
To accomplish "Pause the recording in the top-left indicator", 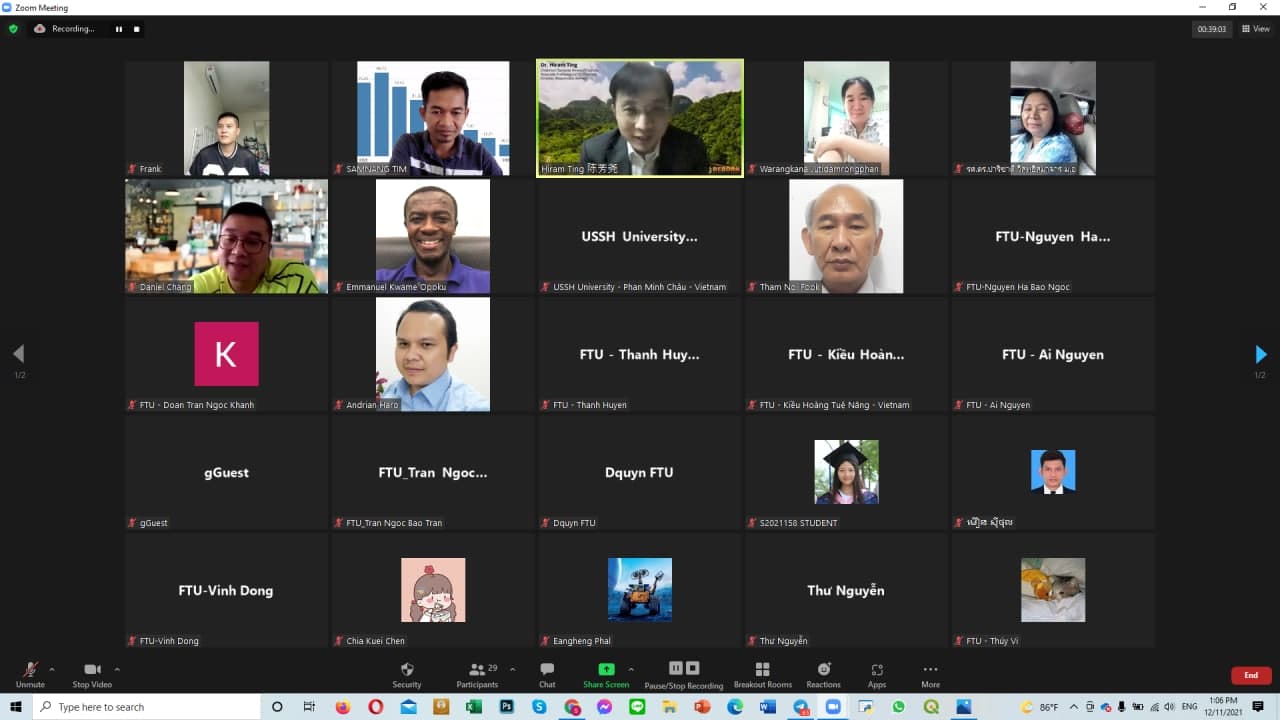I will [118, 29].
